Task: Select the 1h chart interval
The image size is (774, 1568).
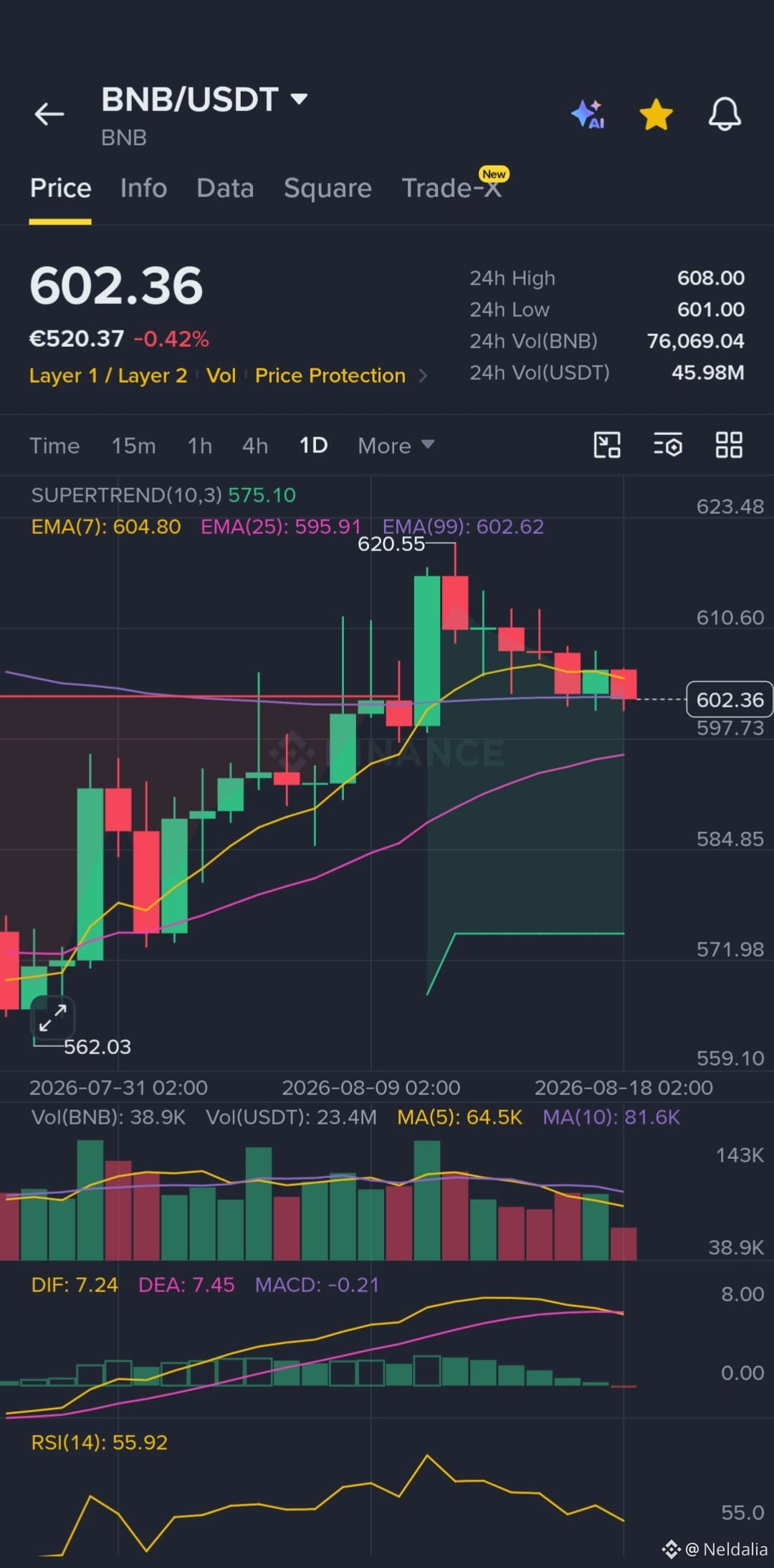Action: 199,446
